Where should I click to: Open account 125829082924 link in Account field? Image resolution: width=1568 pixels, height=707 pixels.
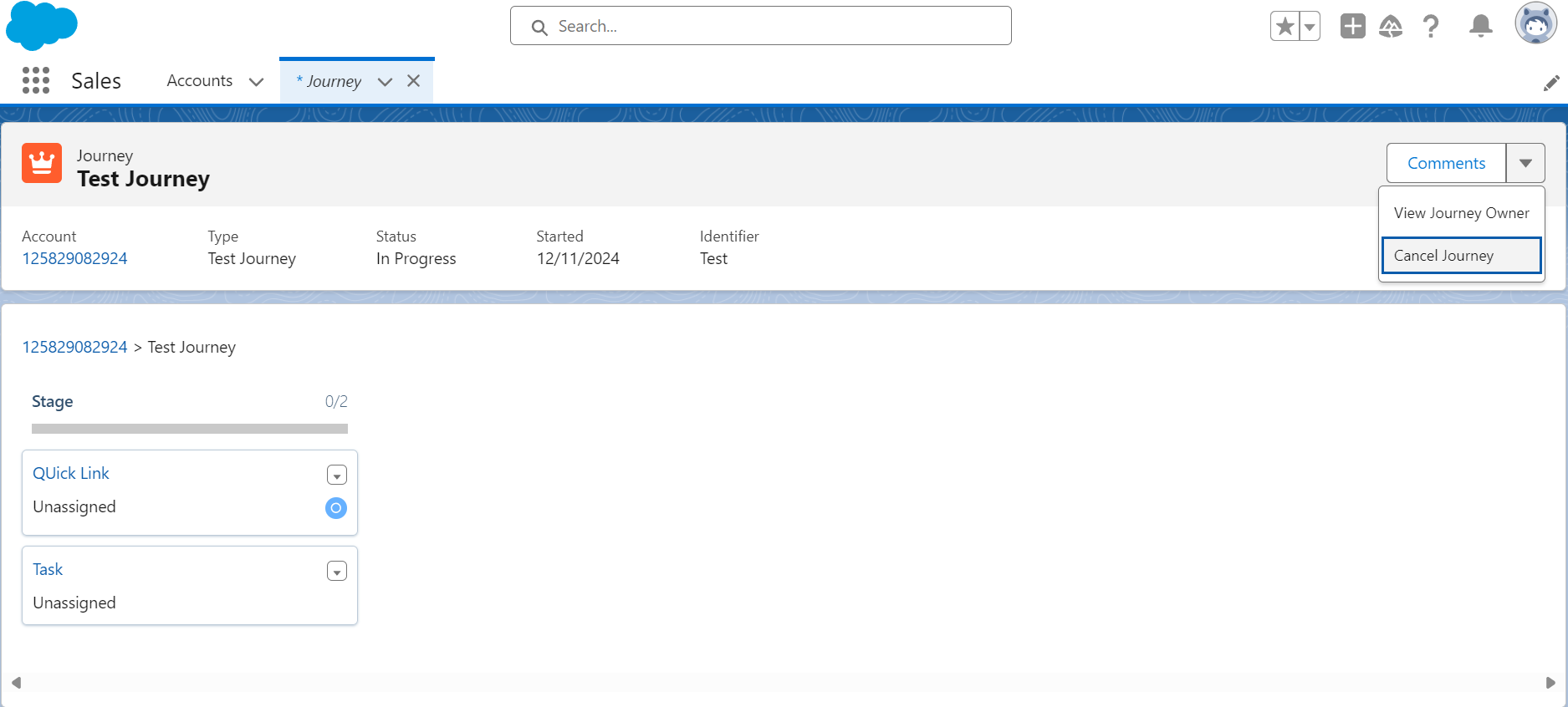[x=74, y=258]
